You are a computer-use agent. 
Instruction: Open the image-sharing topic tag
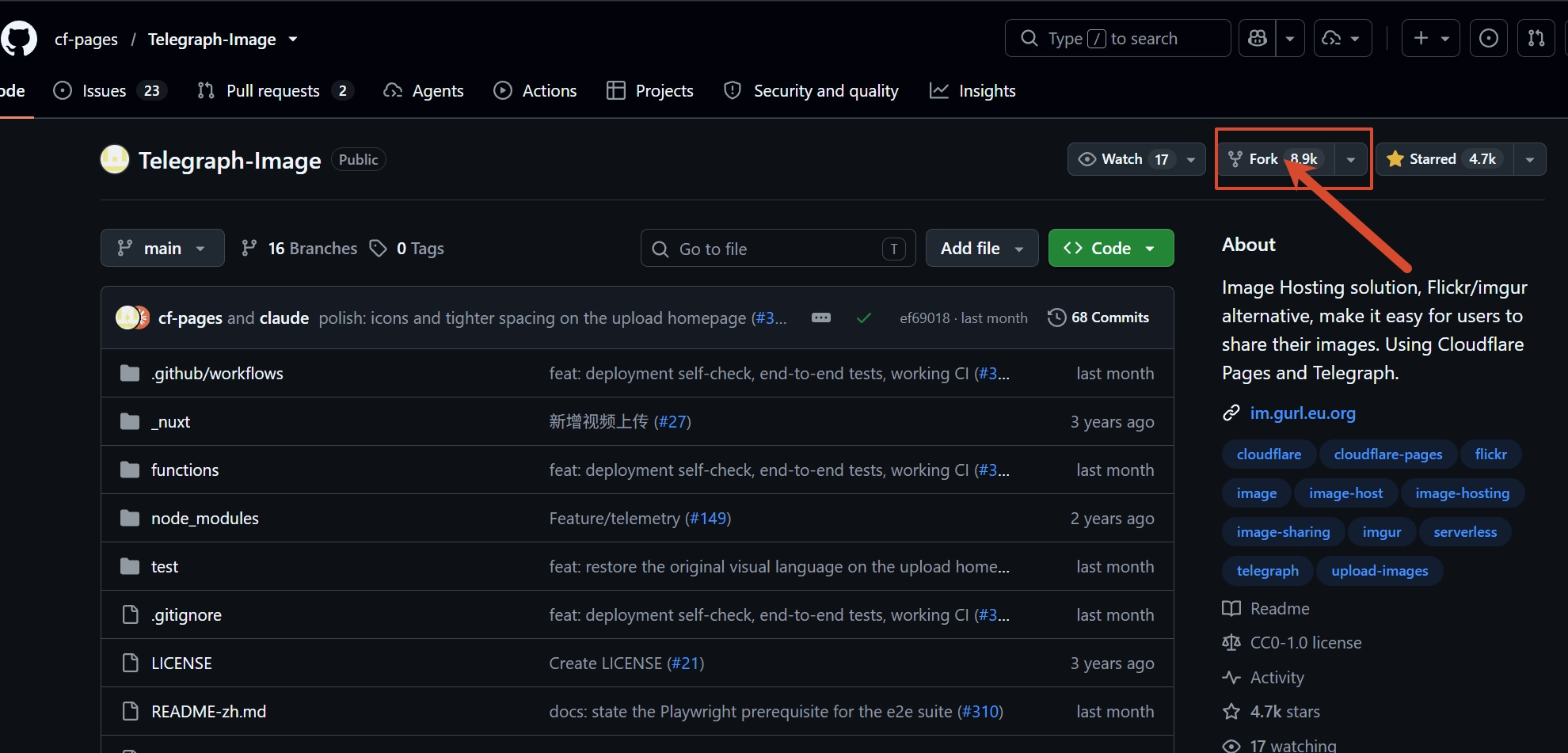1283,531
